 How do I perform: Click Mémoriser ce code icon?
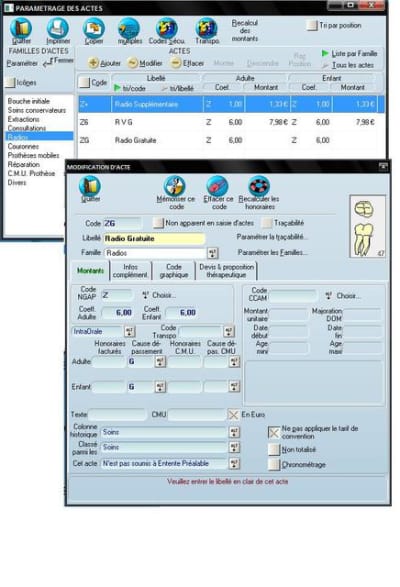[175, 186]
